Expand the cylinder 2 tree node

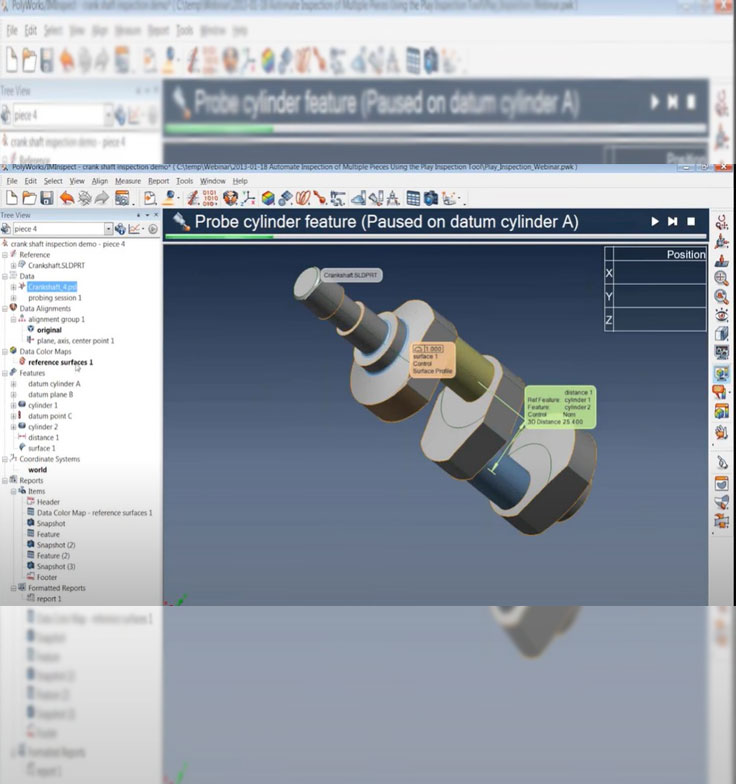[x=14, y=427]
